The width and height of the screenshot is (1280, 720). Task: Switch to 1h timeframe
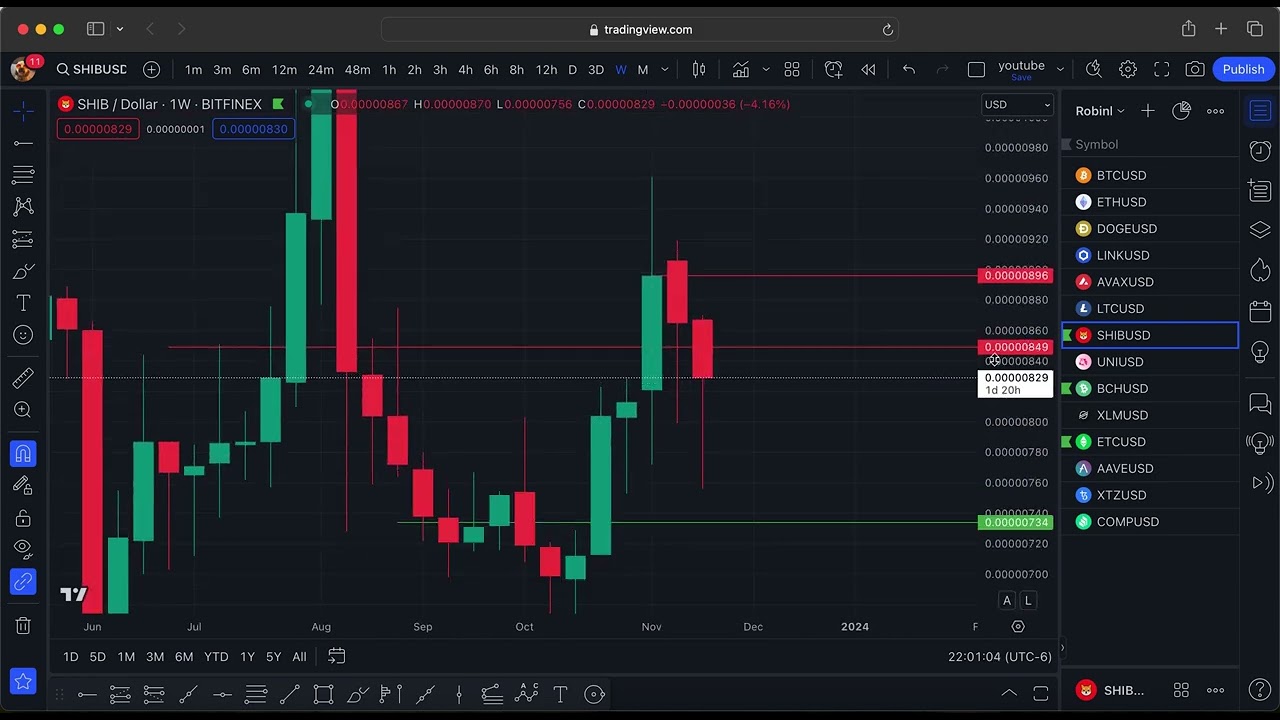tap(389, 69)
